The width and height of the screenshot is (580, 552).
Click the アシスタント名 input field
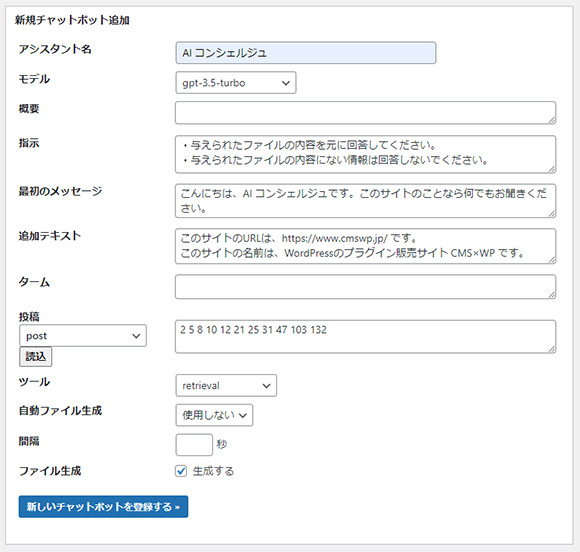coord(306,53)
